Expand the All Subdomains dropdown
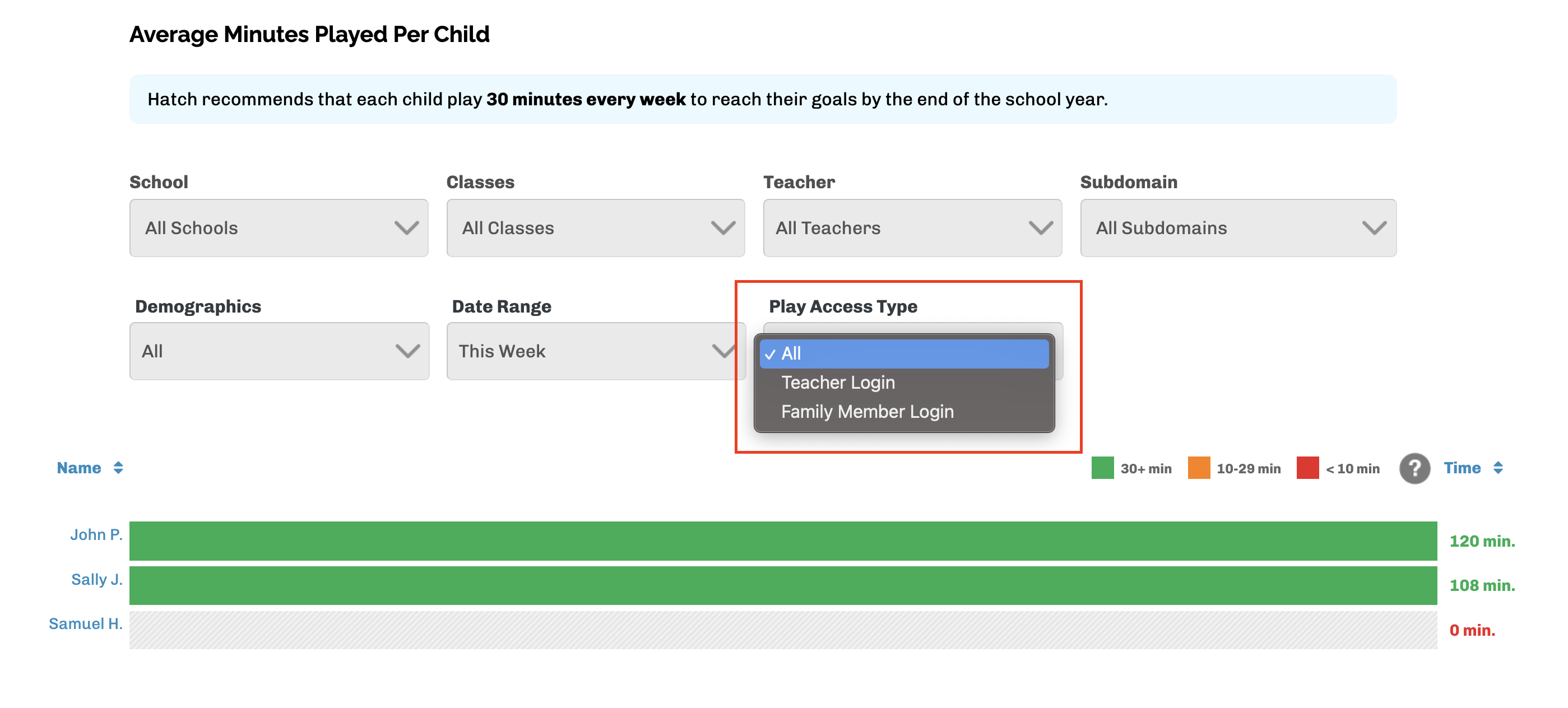1568x708 pixels. pos(1238,227)
